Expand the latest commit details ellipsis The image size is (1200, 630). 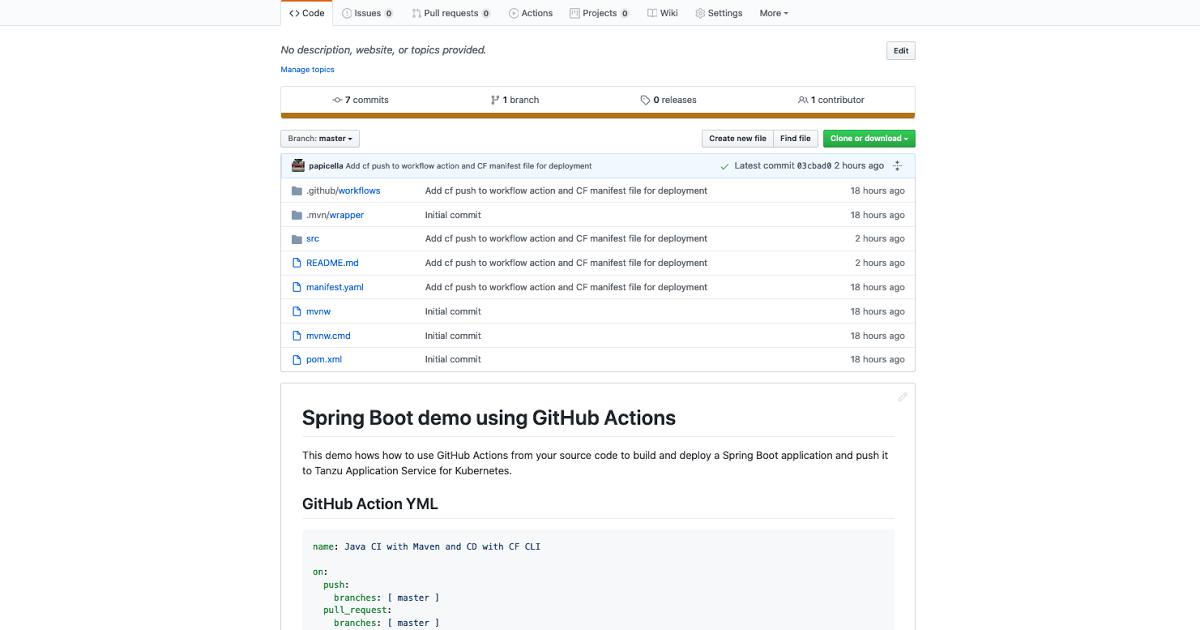[x=897, y=166]
